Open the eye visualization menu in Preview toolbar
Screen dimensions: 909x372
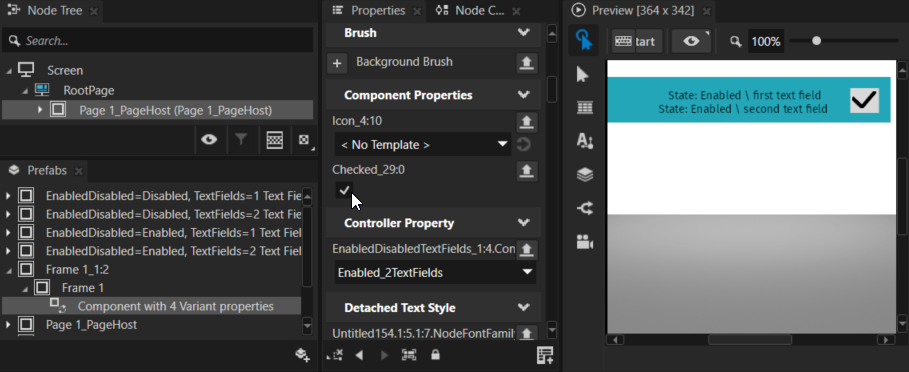[x=691, y=42]
